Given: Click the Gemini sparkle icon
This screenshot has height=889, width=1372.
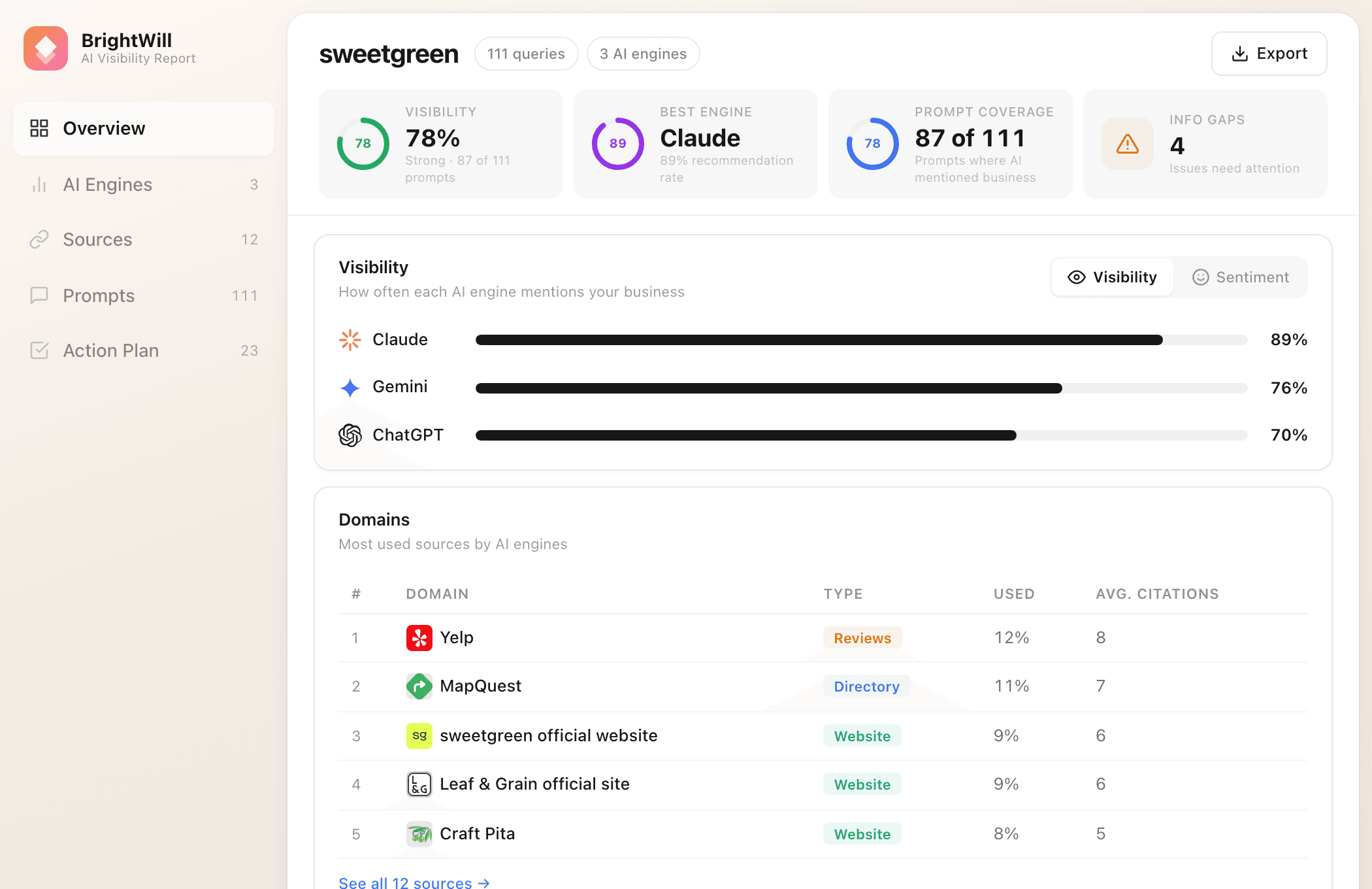Looking at the screenshot, I should pyautogui.click(x=350, y=388).
